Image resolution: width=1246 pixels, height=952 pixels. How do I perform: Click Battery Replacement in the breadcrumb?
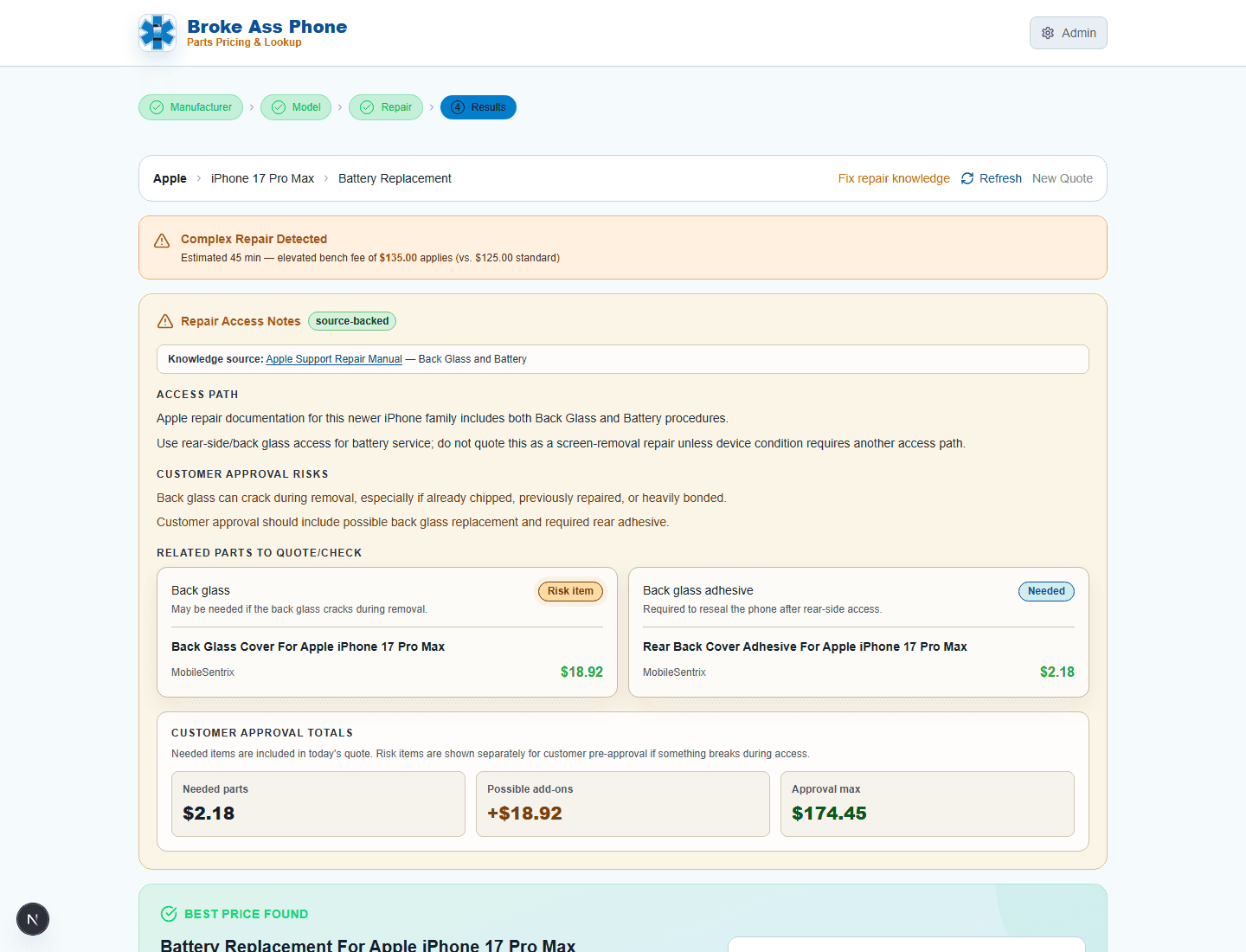[x=395, y=178]
